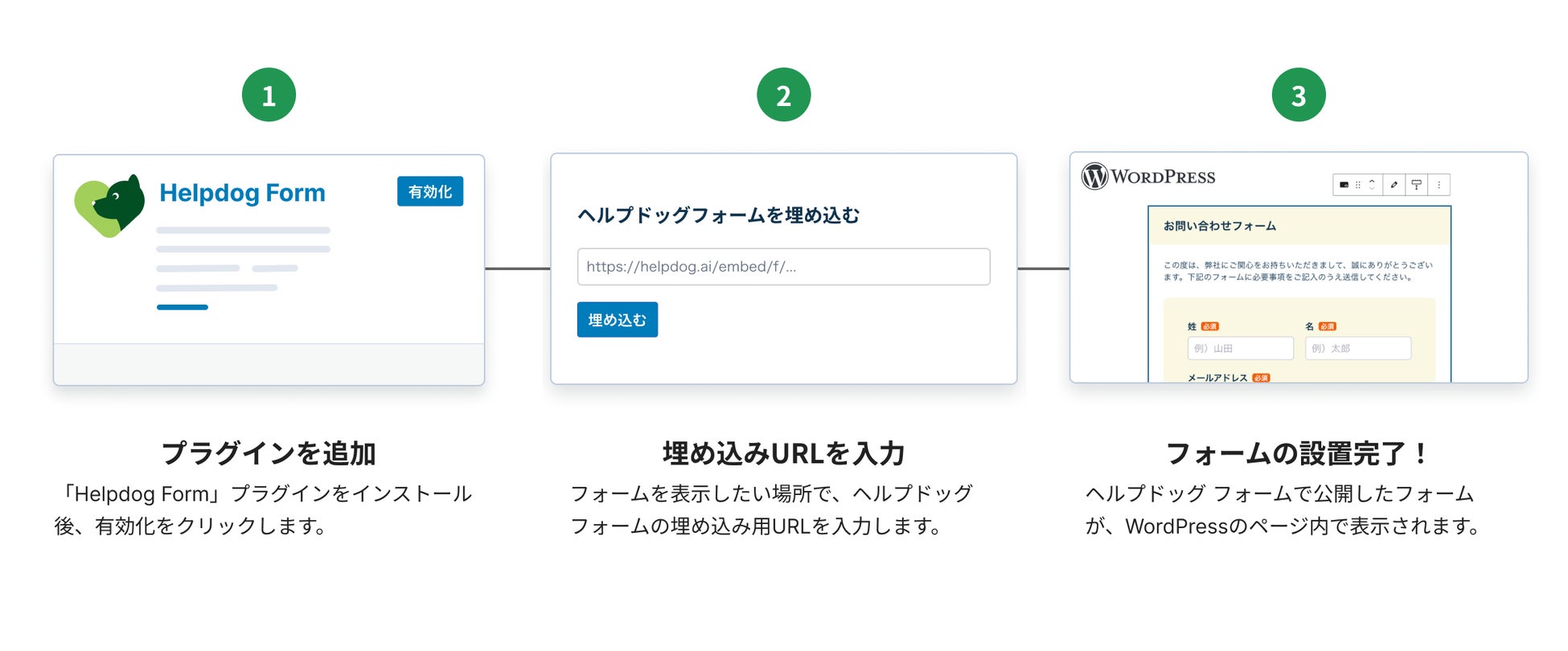Click the お問い合わせフォーム form header
Viewport: 1568px width, 651px height.
pos(1219,226)
